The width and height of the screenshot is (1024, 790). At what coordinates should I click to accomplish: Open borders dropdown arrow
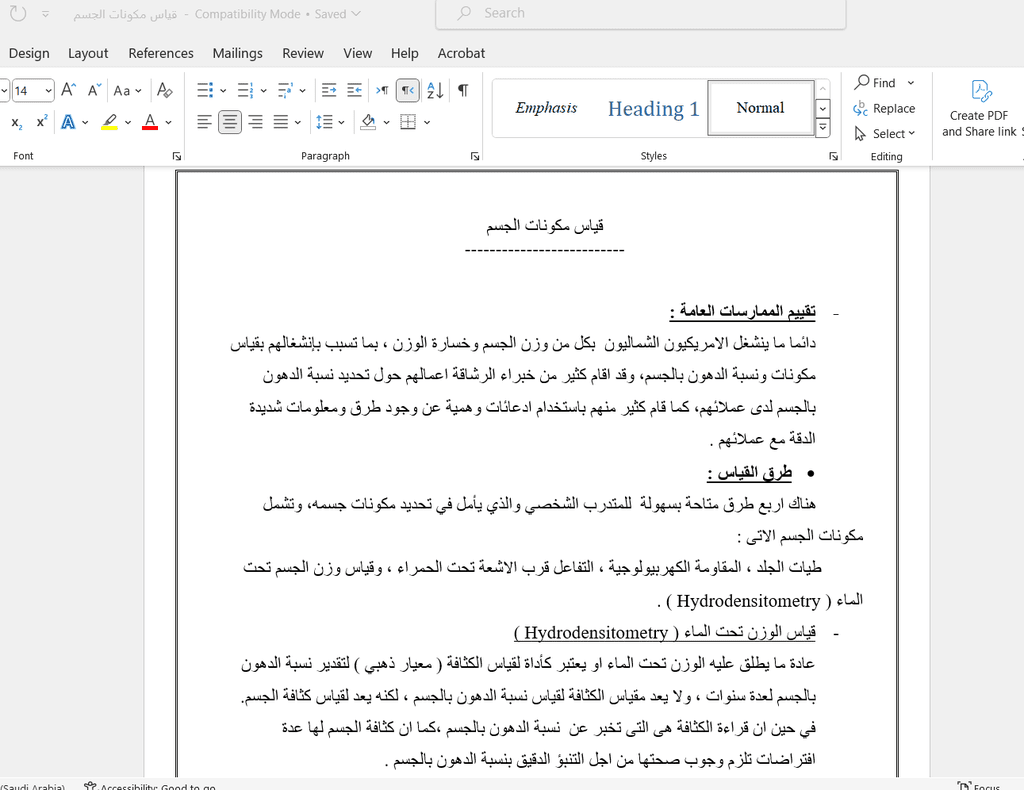click(x=427, y=122)
